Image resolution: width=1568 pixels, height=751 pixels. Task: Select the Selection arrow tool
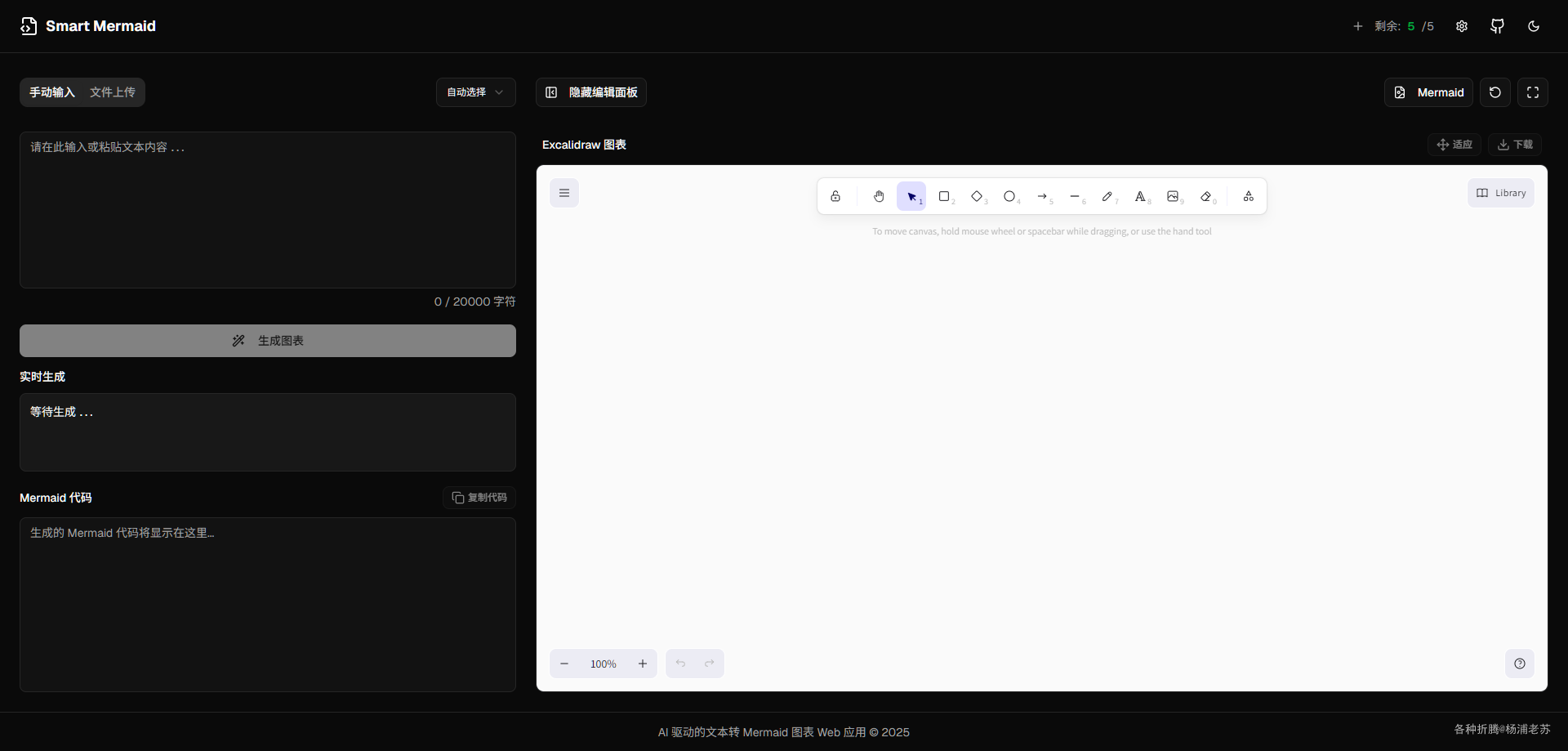pyautogui.click(x=911, y=196)
